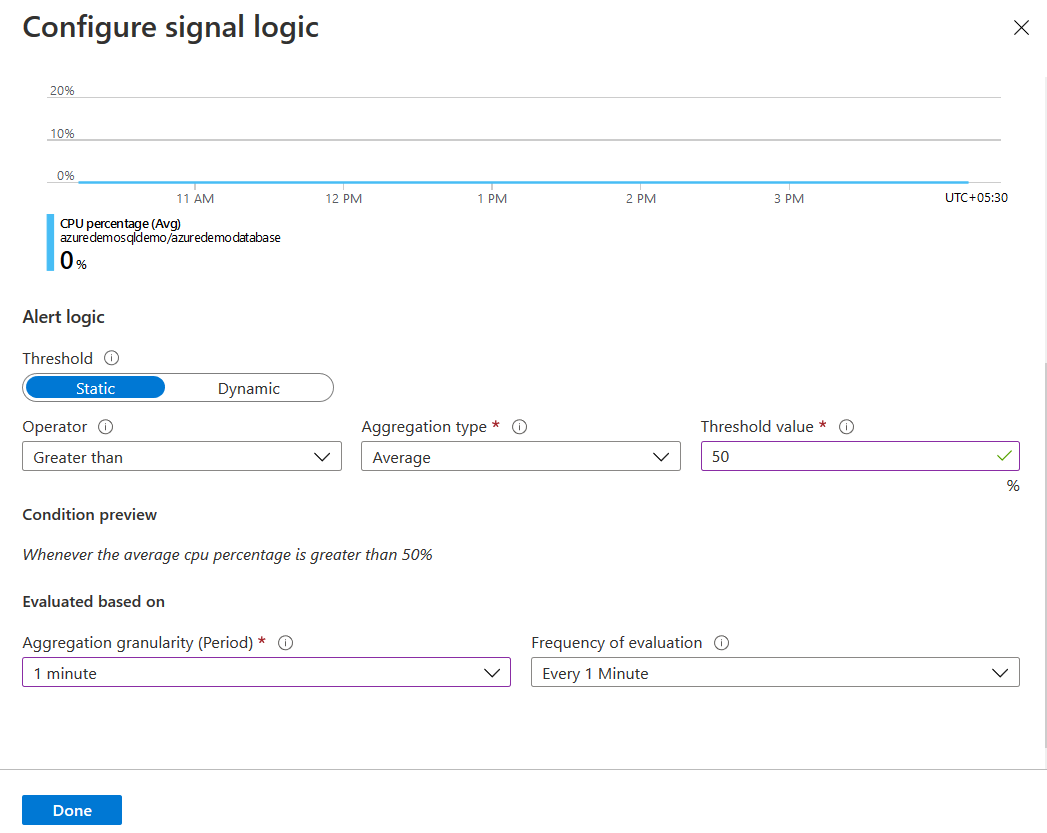Click the 12 PM chart time label
The height and width of the screenshot is (833, 1047).
tap(344, 199)
